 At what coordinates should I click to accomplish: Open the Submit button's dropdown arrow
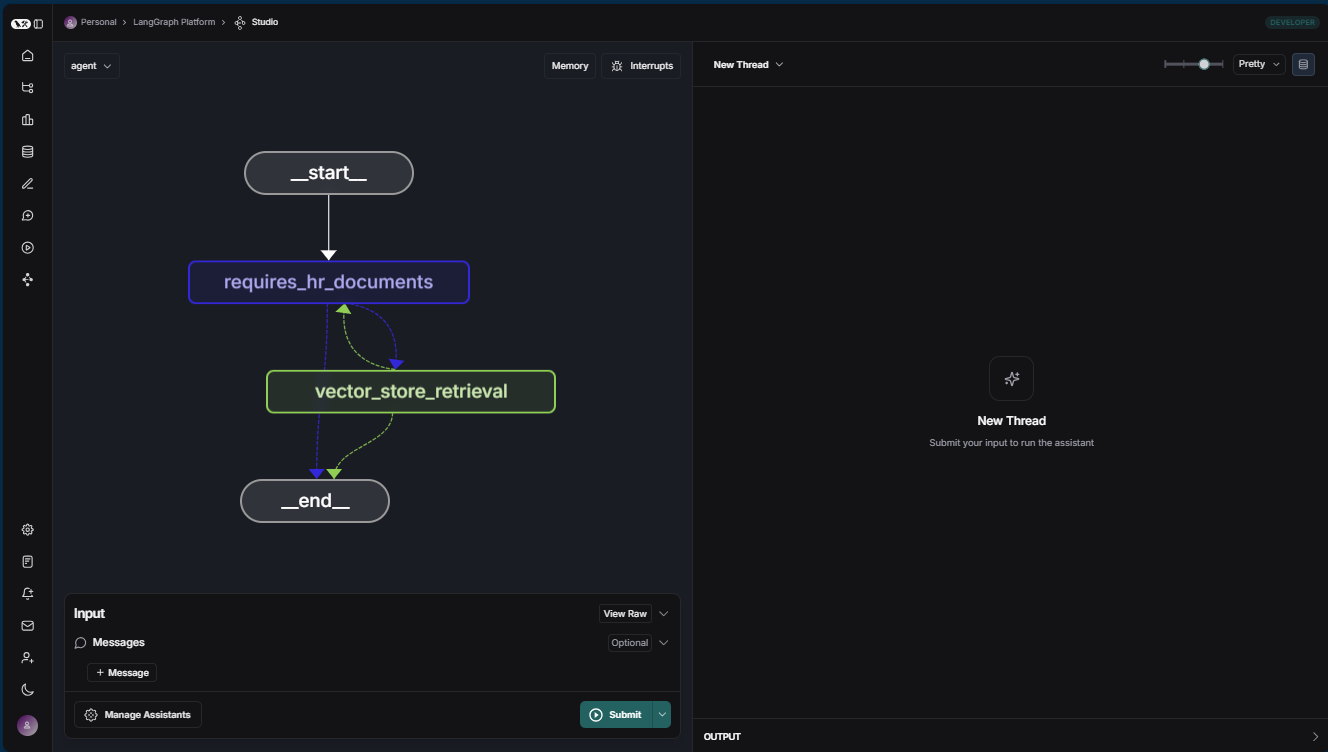tap(662, 714)
